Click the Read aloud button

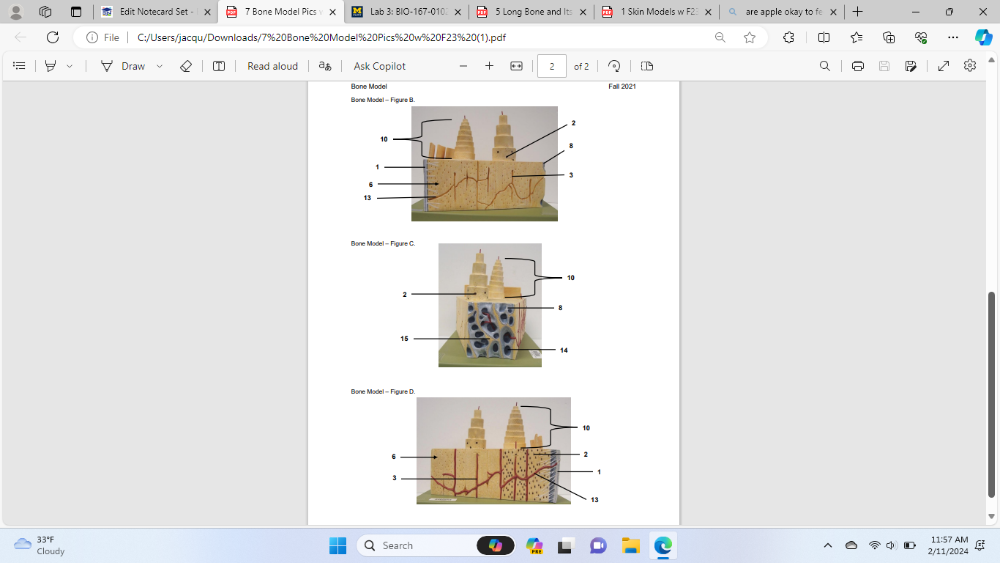coord(272,66)
